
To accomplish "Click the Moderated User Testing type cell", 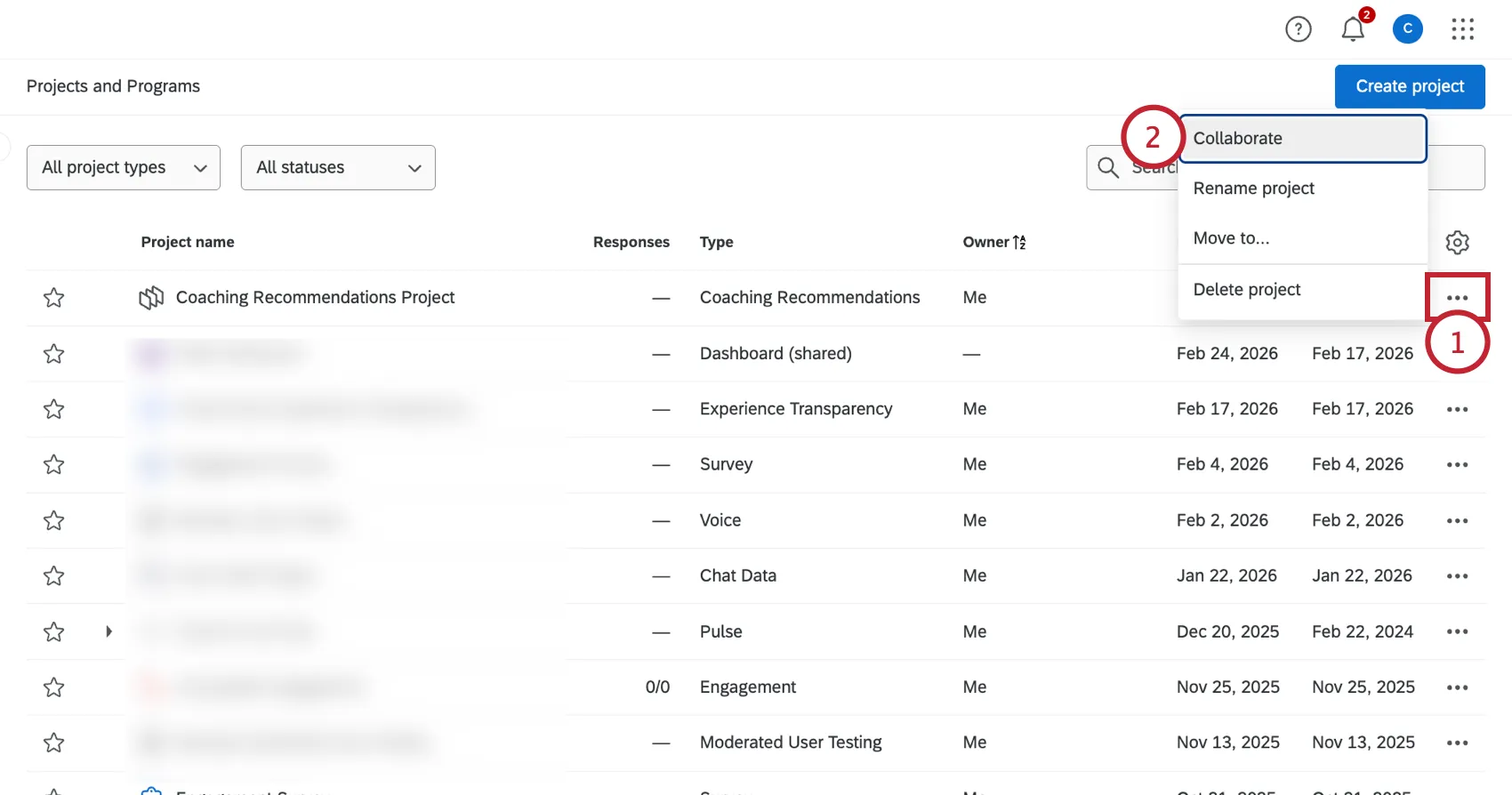I will click(x=791, y=743).
